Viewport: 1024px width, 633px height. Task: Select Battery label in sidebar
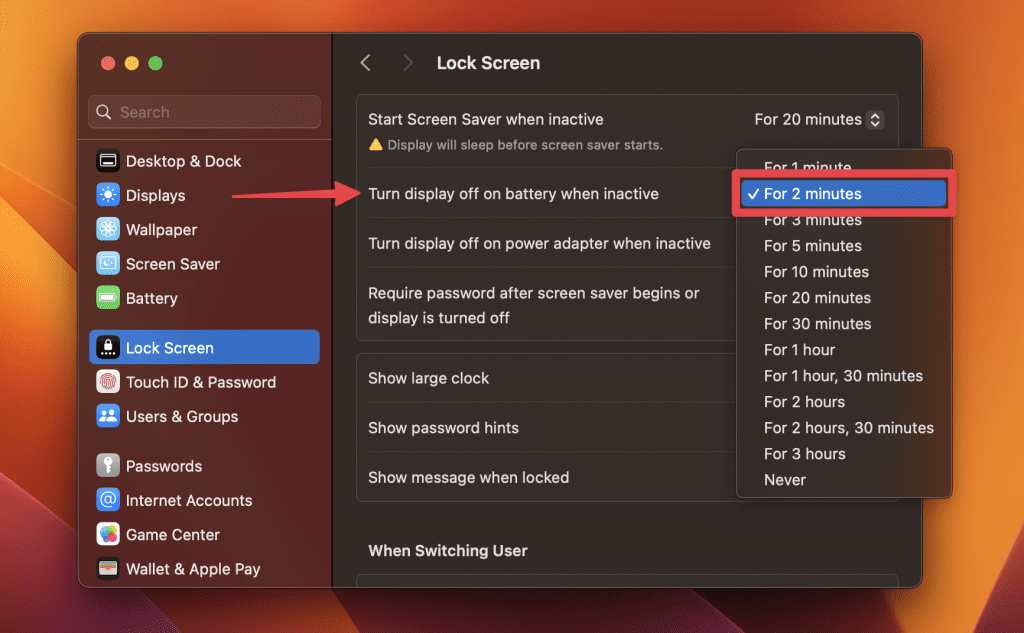(x=152, y=299)
